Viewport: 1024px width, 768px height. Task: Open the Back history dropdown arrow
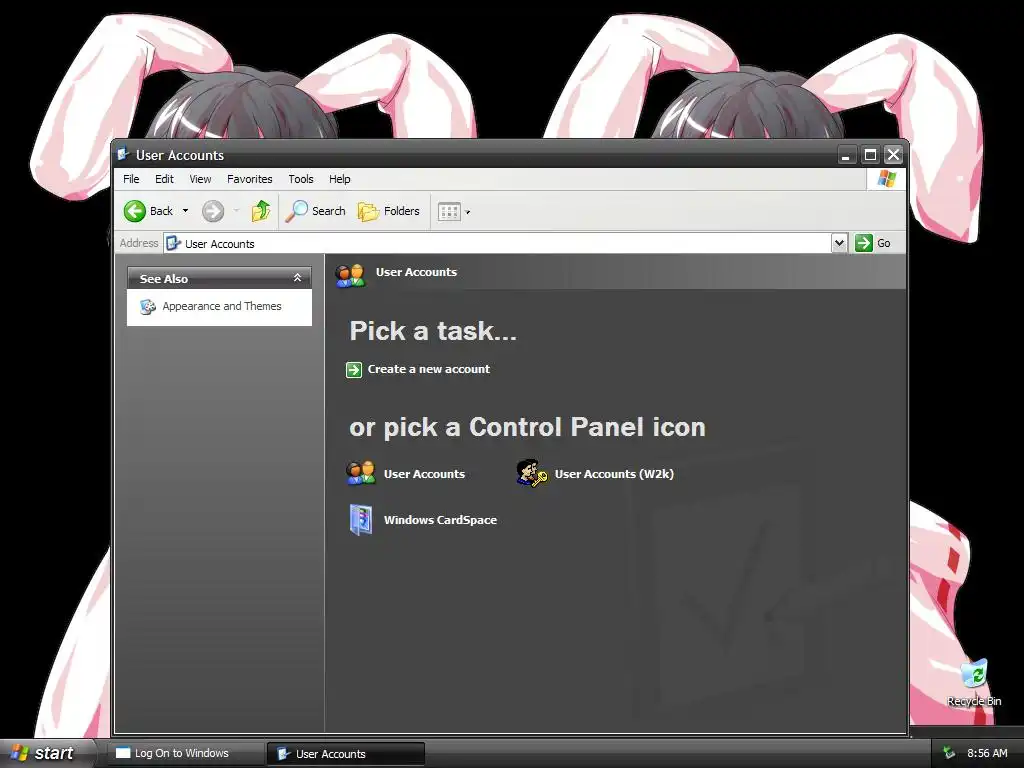pos(185,211)
